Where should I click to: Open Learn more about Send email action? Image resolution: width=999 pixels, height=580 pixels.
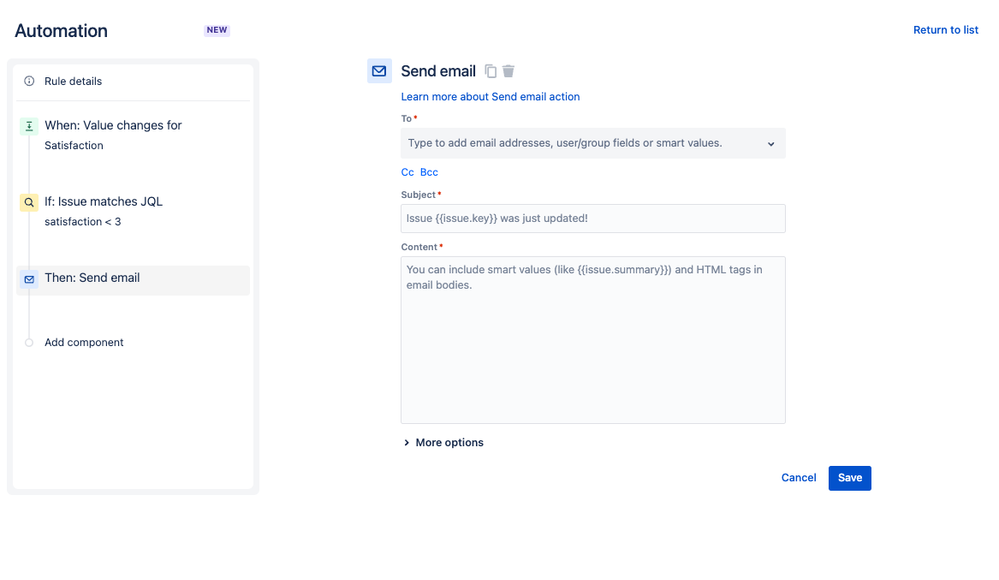pos(490,97)
